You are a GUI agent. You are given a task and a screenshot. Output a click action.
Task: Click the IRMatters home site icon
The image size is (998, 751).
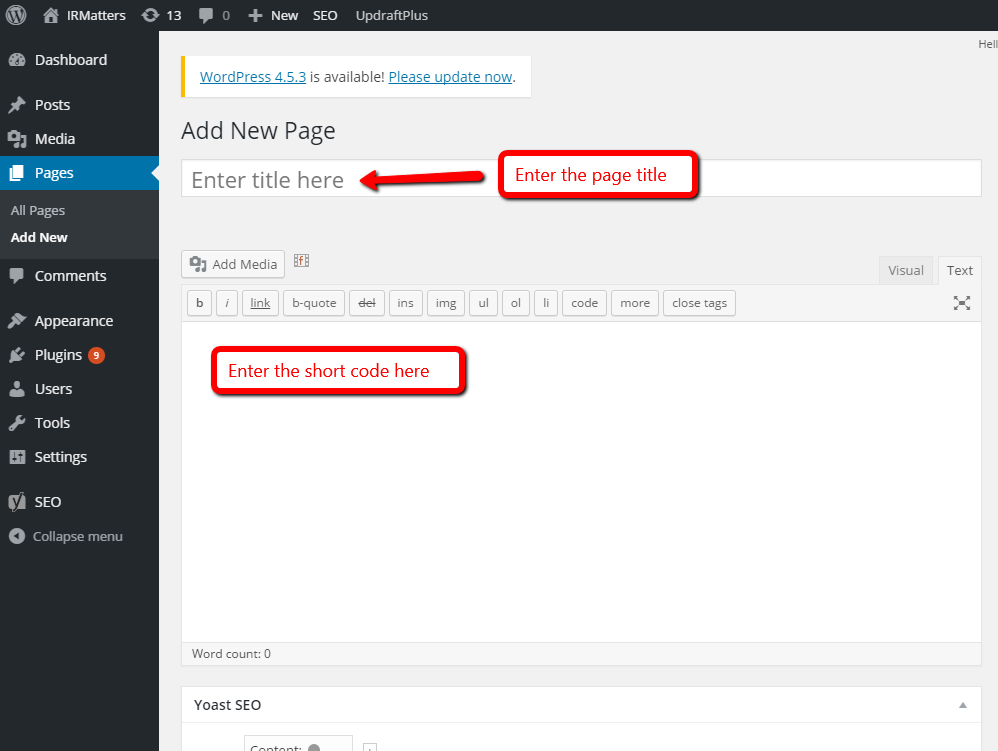pos(51,15)
